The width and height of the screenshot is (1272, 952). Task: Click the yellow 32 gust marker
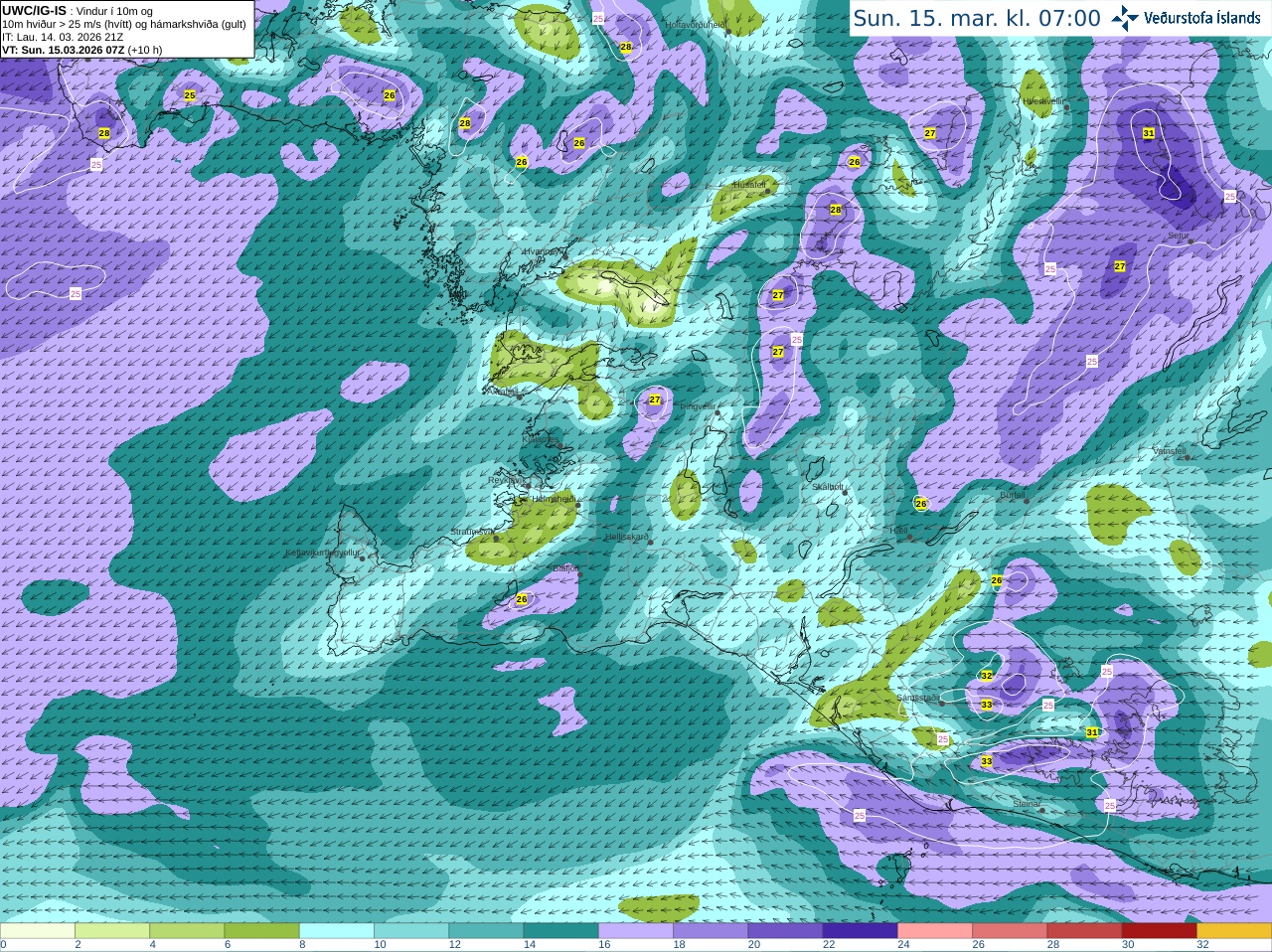987,676
